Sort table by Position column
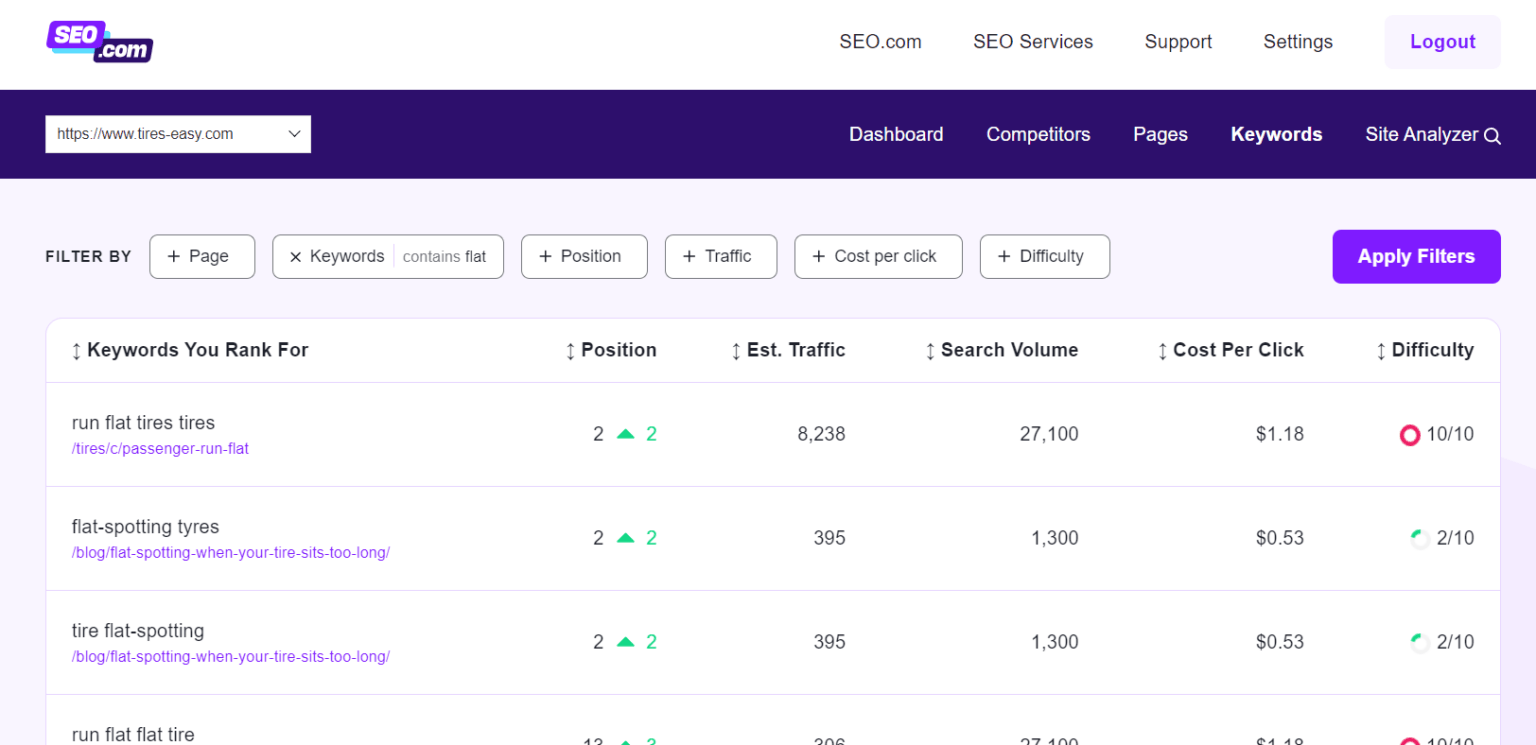 tap(609, 350)
